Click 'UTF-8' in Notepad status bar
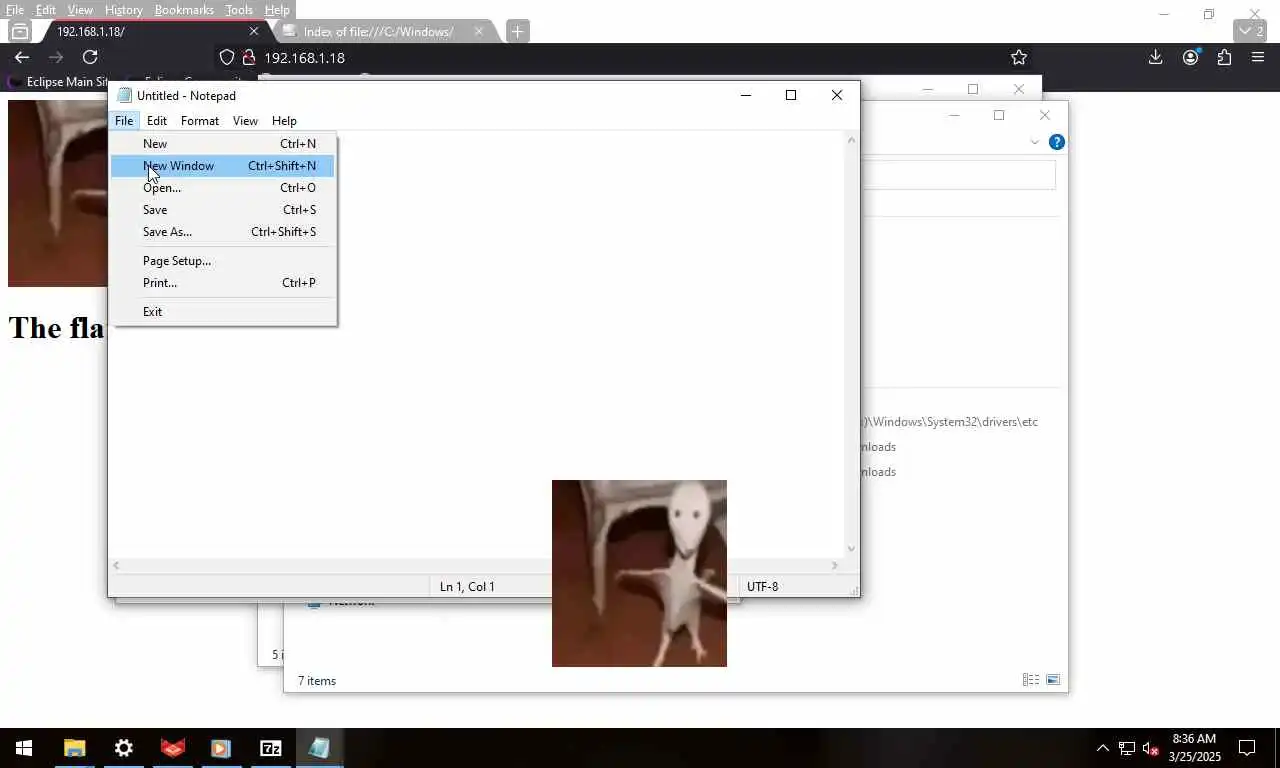1280x768 pixels. click(762, 587)
